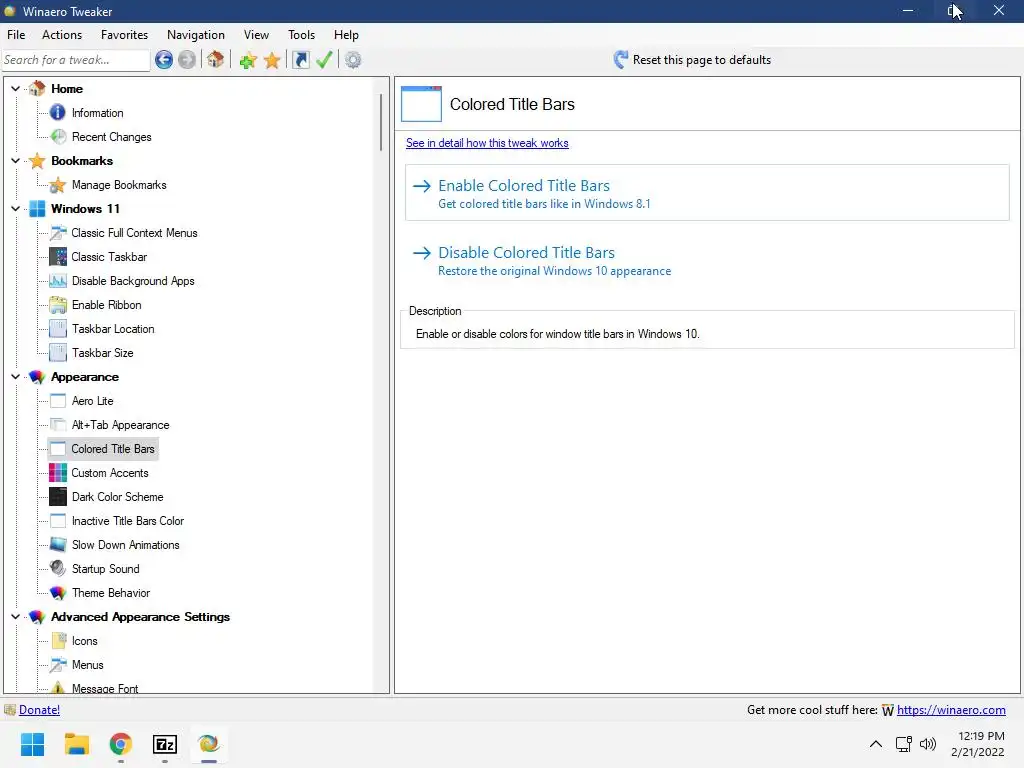This screenshot has height=768, width=1024.
Task: Collapse the Bookmarks tree node
Action: [16, 161]
